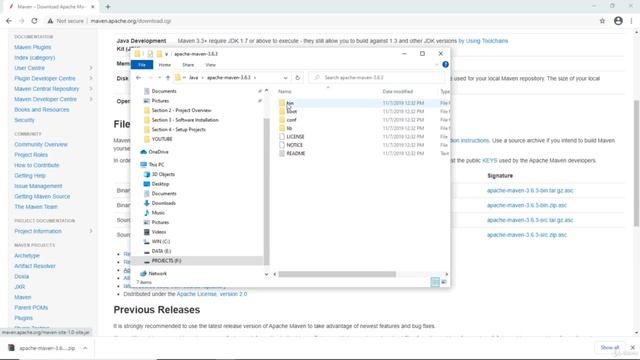
Task: Click Java in the address breadcrumb
Action: tap(193, 78)
